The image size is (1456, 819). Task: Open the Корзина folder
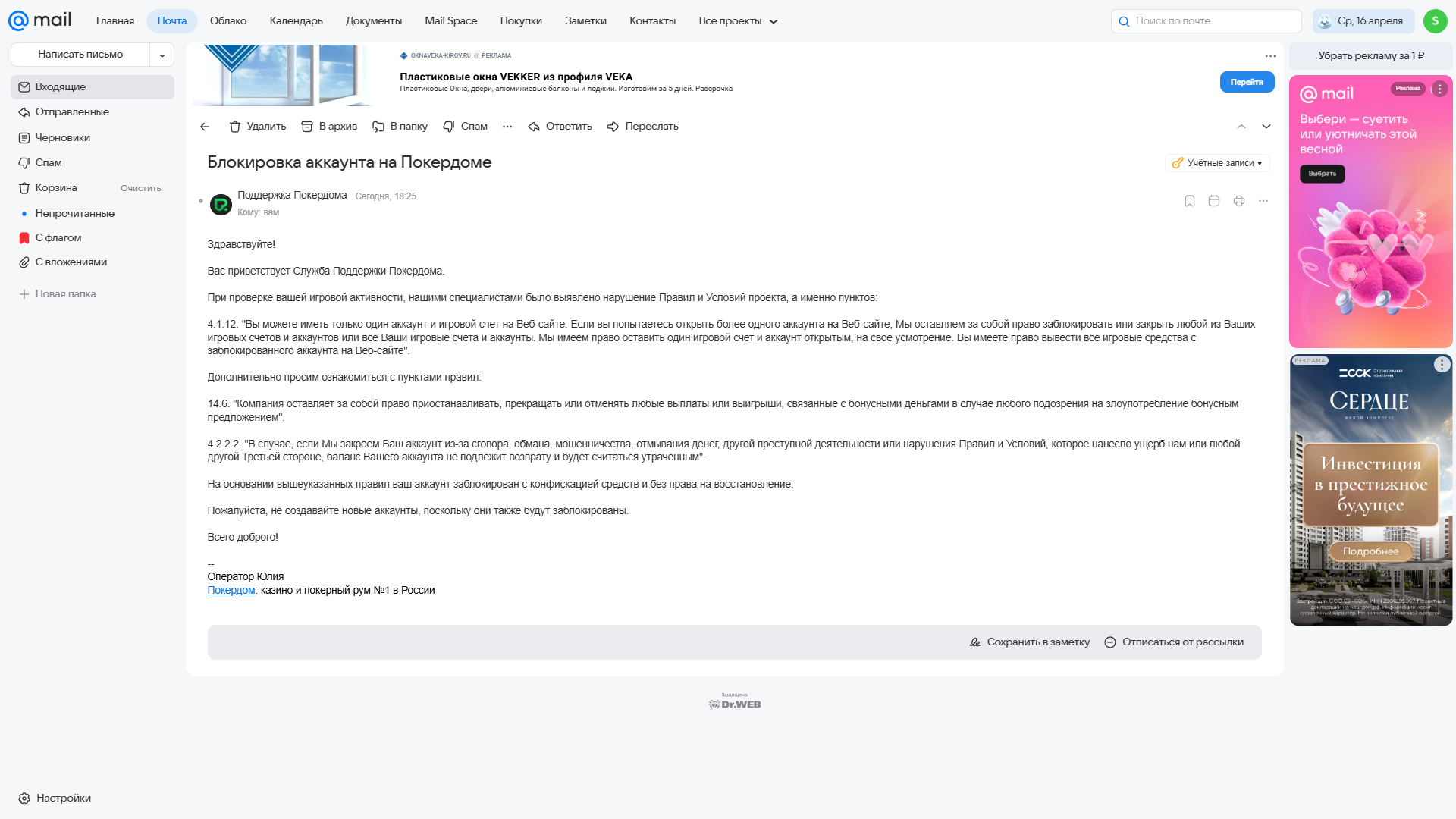click(x=56, y=188)
